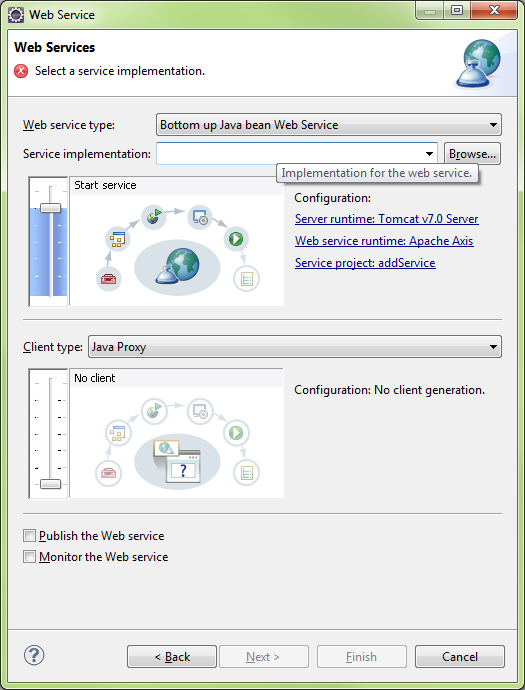
Task: Open Server runtime: Tomcat v7.0 Server link
Action: 386,219
